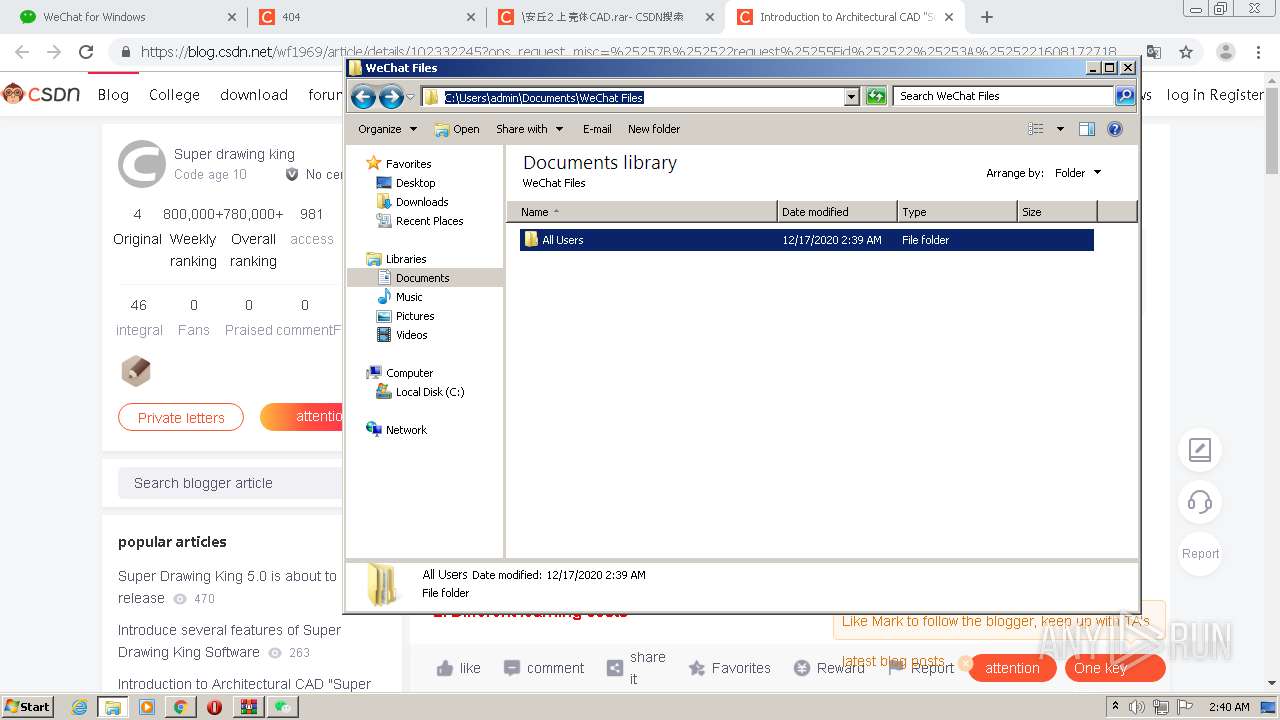Select Music library
Screen dimensions: 1280x720
[x=400, y=297]
